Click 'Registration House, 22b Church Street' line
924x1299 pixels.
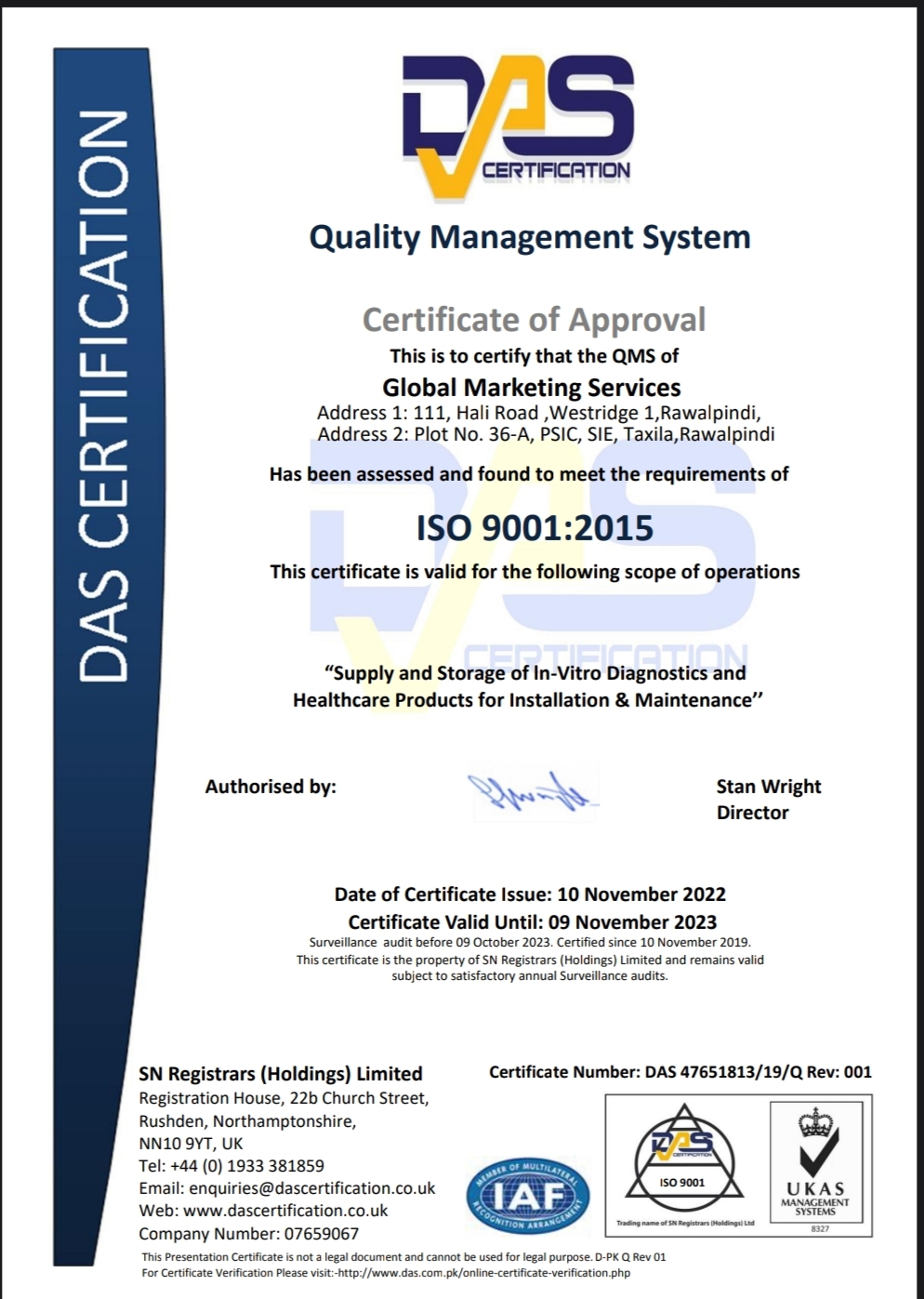[284, 1098]
